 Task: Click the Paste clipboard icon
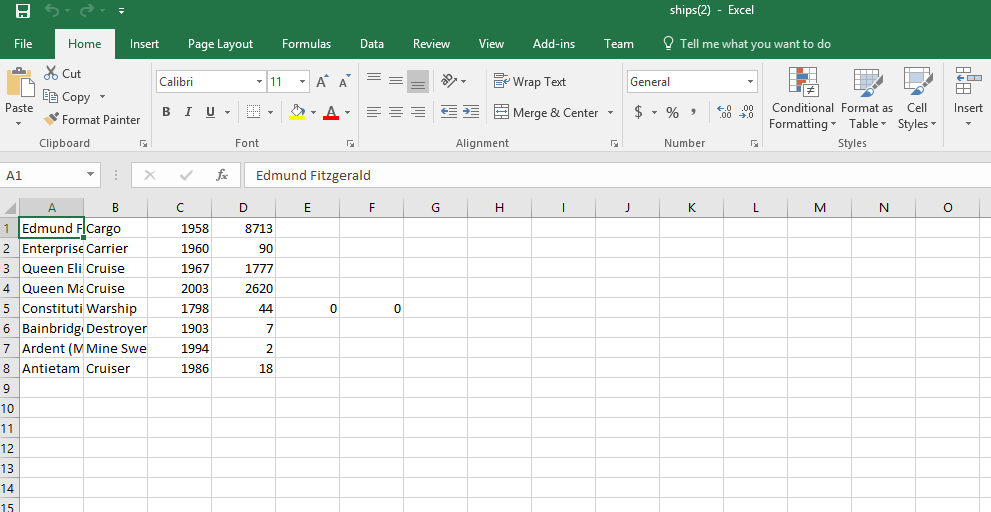tap(20, 82)
